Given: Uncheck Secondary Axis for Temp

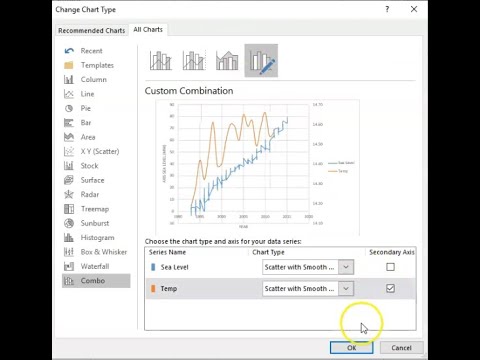Looking at the screenshot, I should 390,288.
